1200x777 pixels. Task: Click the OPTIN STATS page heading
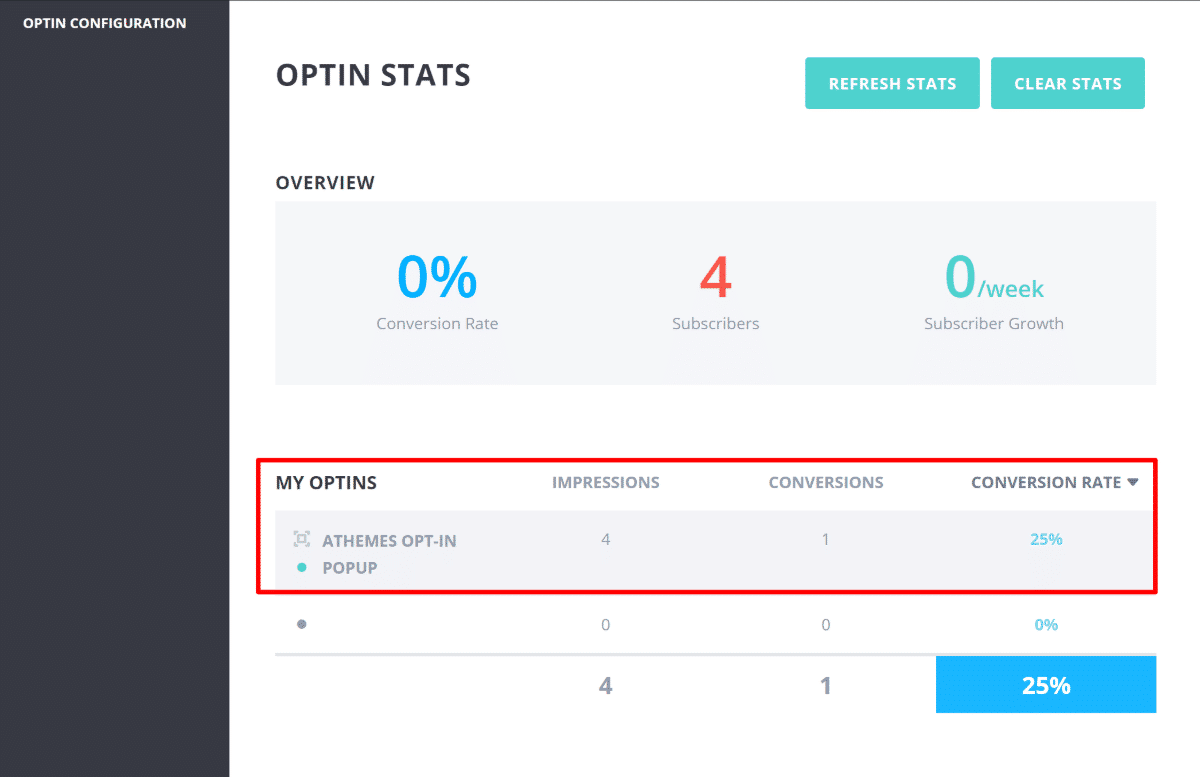pos(373,75)
